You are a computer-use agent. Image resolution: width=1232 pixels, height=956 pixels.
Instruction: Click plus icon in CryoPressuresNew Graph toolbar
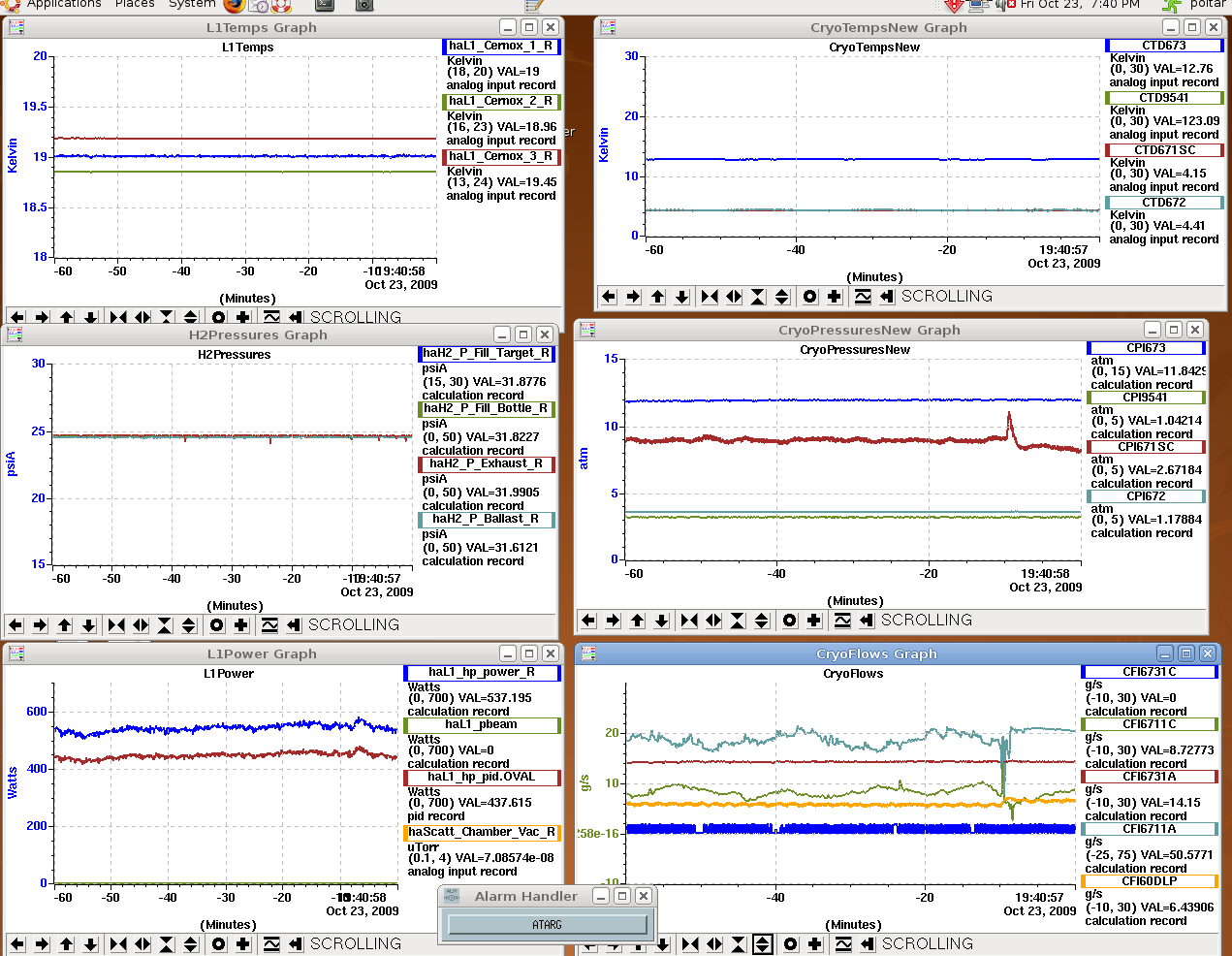pos(814,621)
